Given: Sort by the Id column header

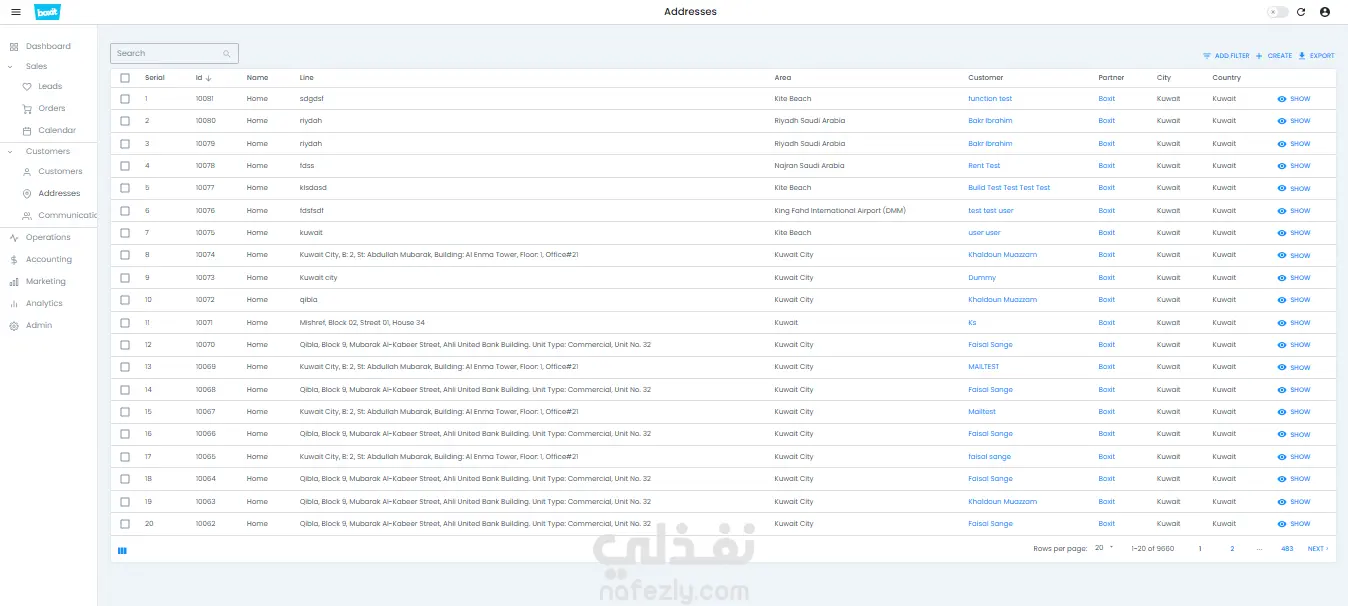Looking at the screenshot, I should pyautogui.click(x=203, y=78).
